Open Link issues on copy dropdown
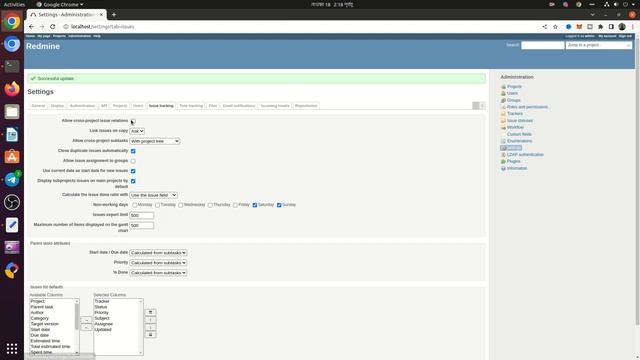The width and height of the screenshot is (640, 360). [137, 131]
